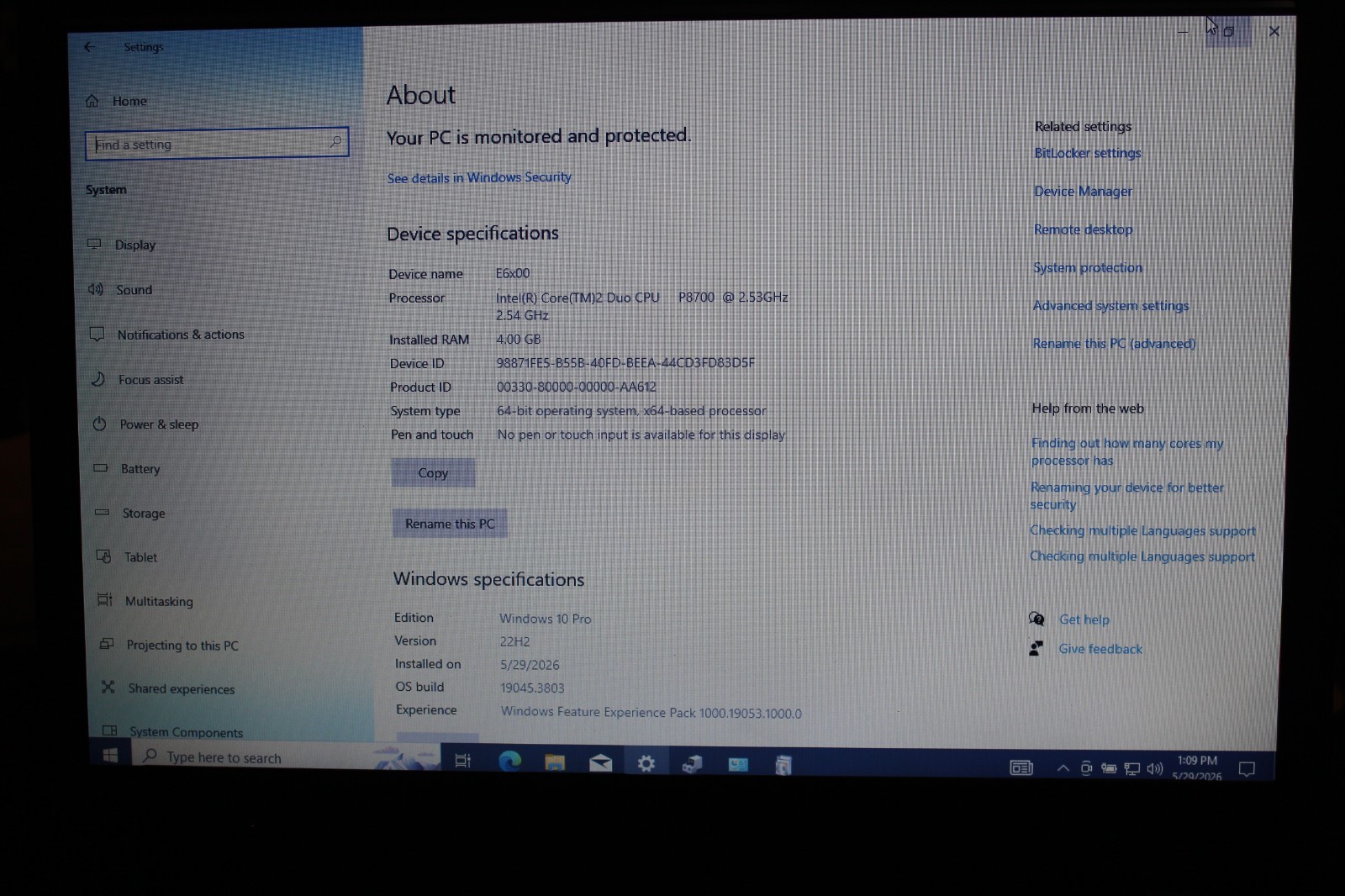The height and width of the screenshot is (896, 1345).
Task: Open Shared experiences settings
Action: click(167, 688)
